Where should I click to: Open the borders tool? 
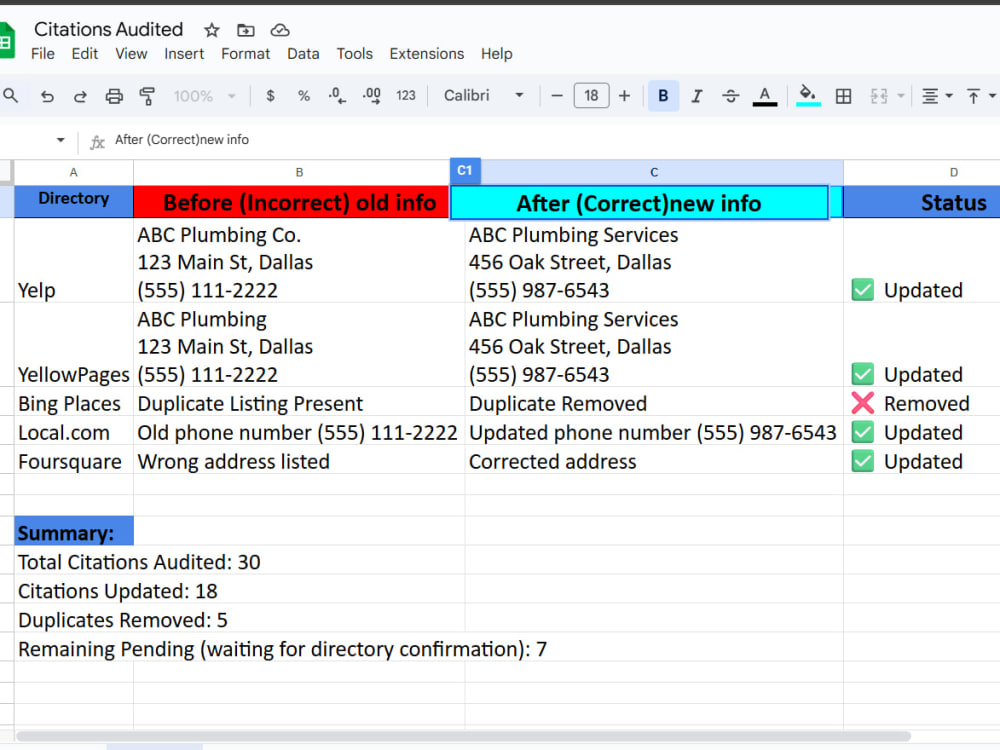(x=843, y=96)
